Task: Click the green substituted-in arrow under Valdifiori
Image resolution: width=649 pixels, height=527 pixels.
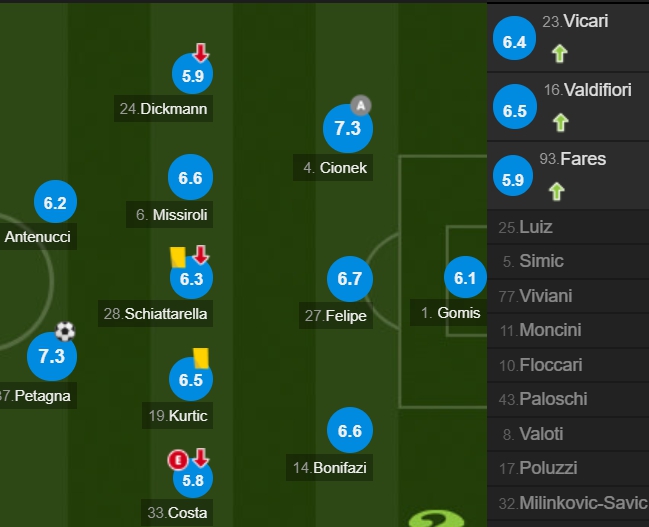Action: [x=560, y=123]
